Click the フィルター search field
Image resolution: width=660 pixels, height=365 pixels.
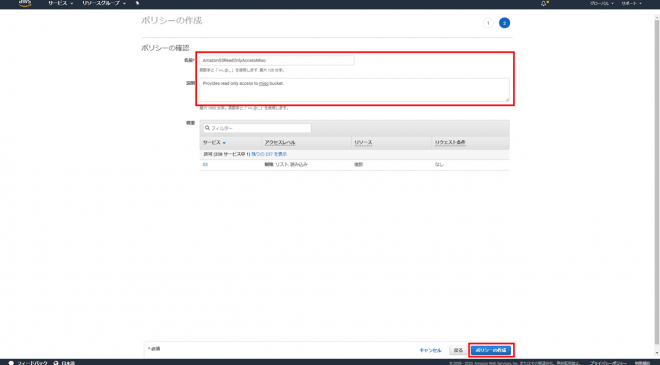(x=257, y=128)
